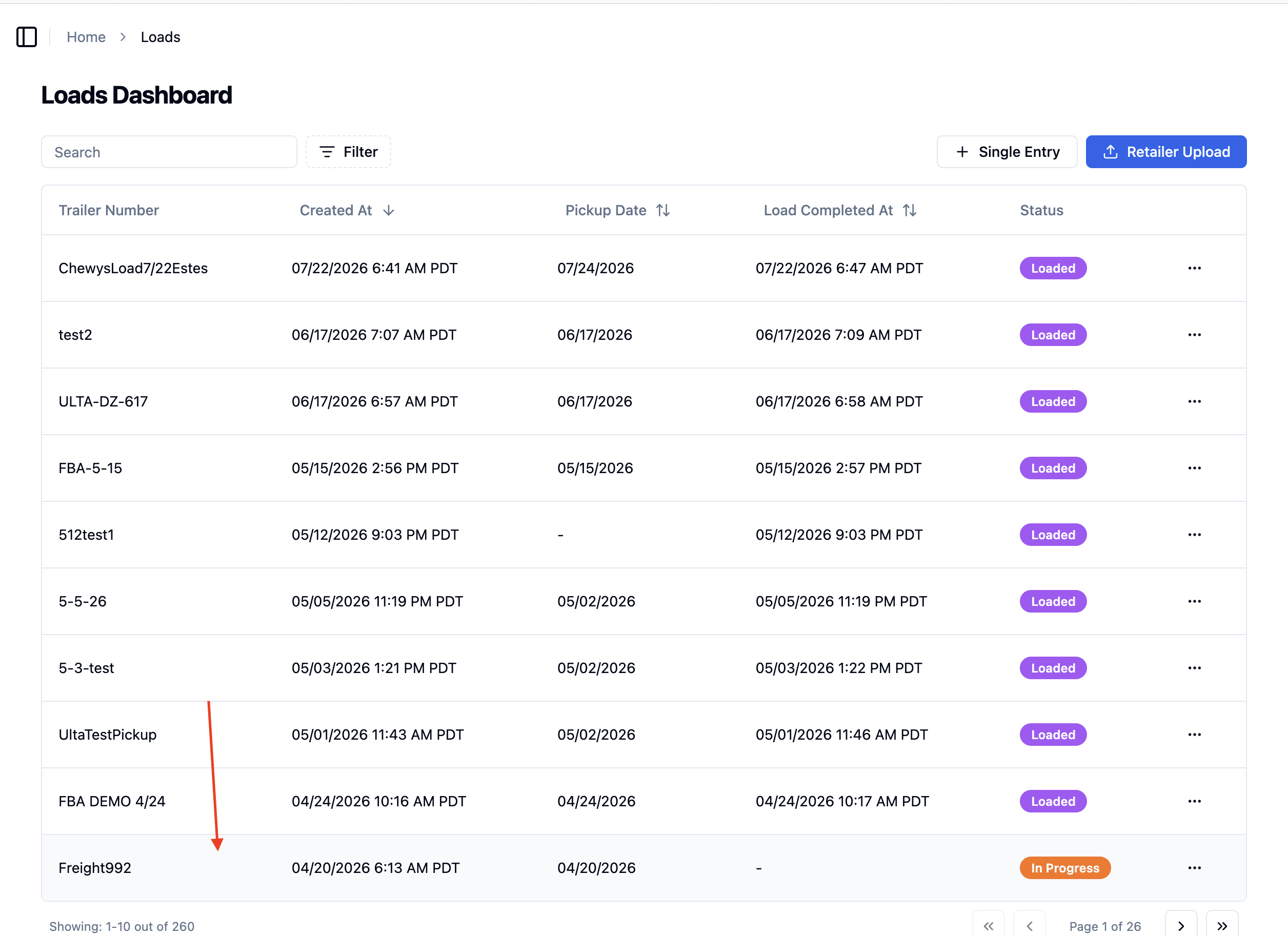Sort by Created At column
This screenshot has height=936, width=1288.
tap(347, 211)
